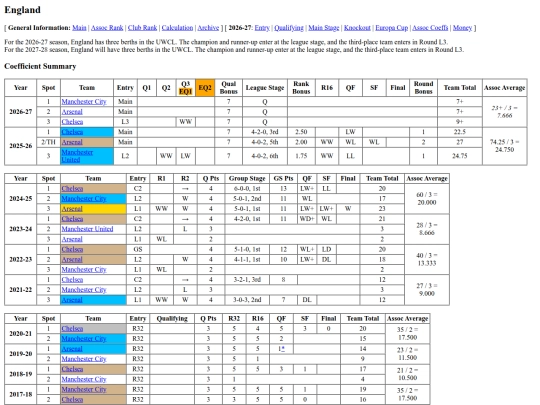Open Chelsea link in 2017-18 row
This screenshot has height=405, width=540.
point(72,399)
